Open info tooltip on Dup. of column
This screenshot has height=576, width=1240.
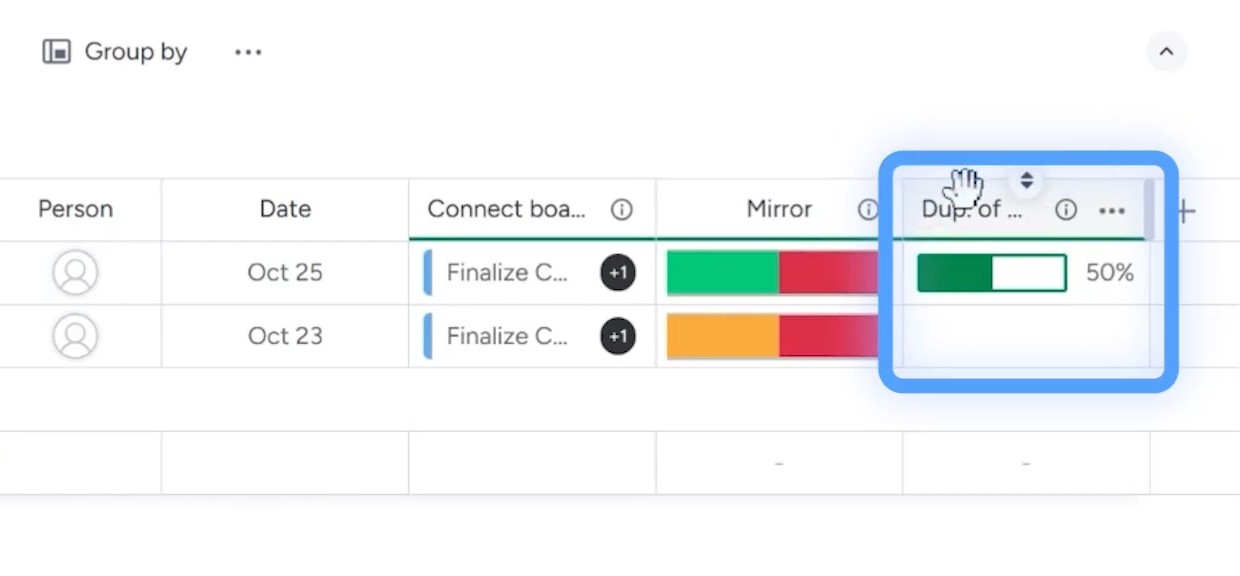pos(1066,210)
